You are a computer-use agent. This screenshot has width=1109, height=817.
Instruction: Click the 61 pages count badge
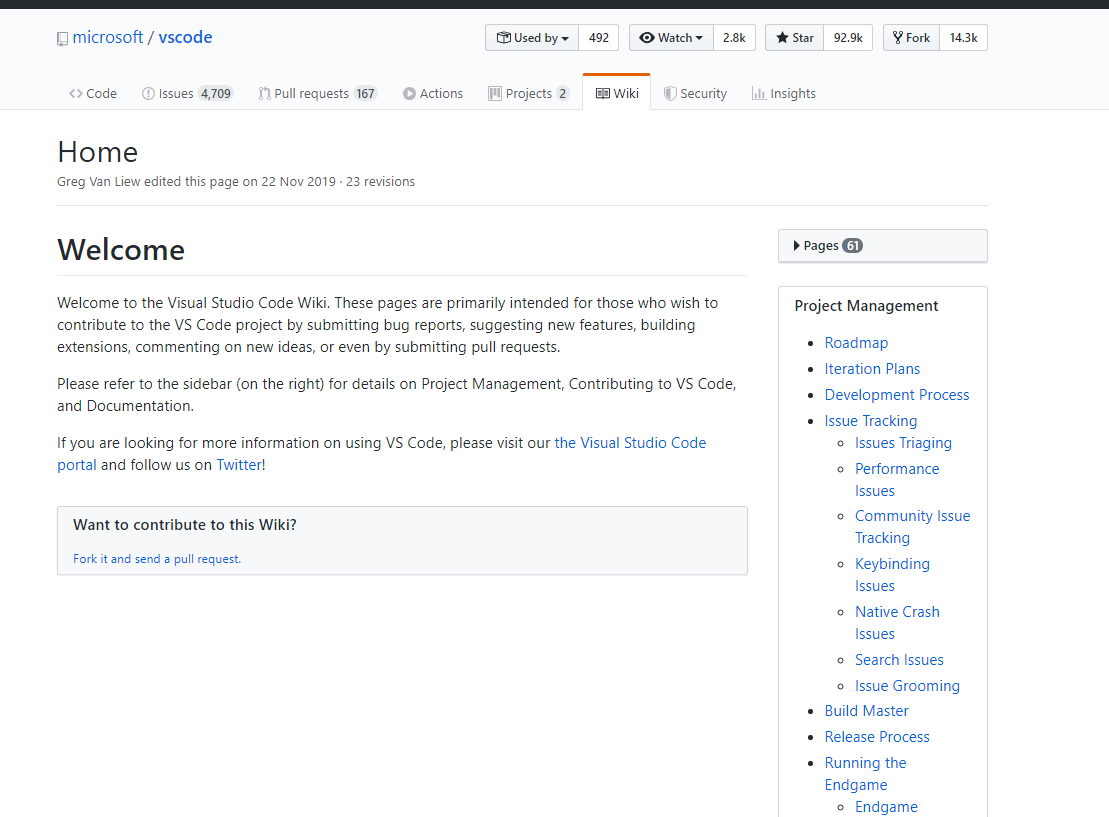coord(852,245)
